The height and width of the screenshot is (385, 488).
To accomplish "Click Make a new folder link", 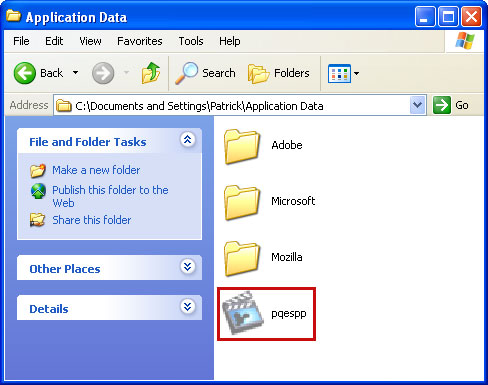I will (96, 170).
